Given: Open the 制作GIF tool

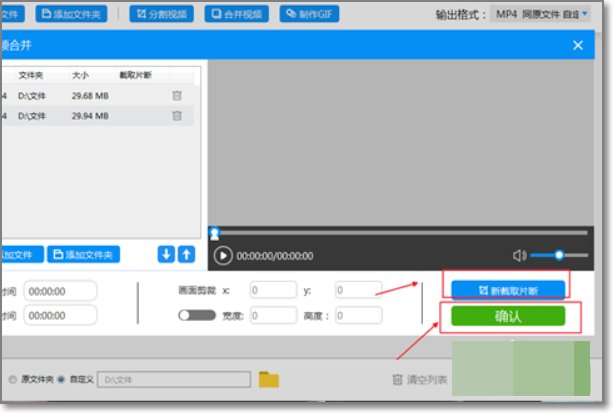Looking at the screenshot, I should tap(309, 14).
